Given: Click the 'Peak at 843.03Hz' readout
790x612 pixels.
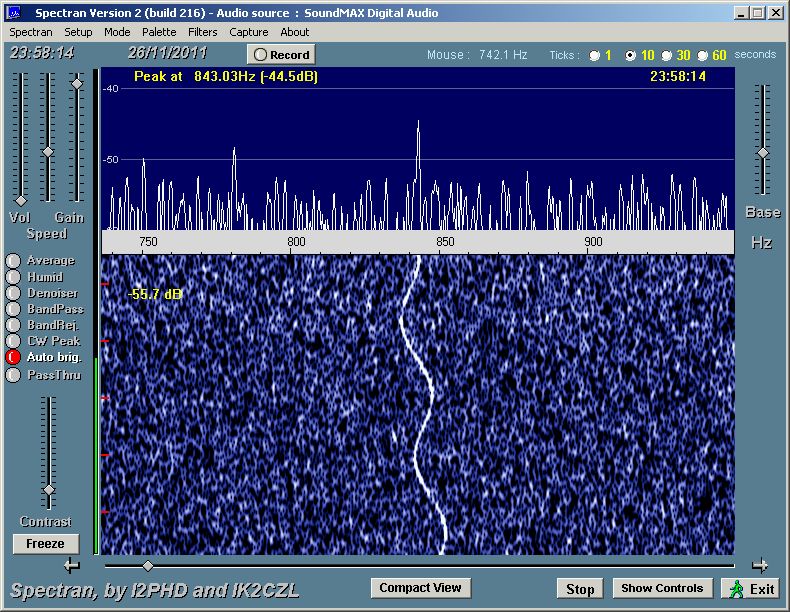Looking at the screenshot, I should click(226, 77).
